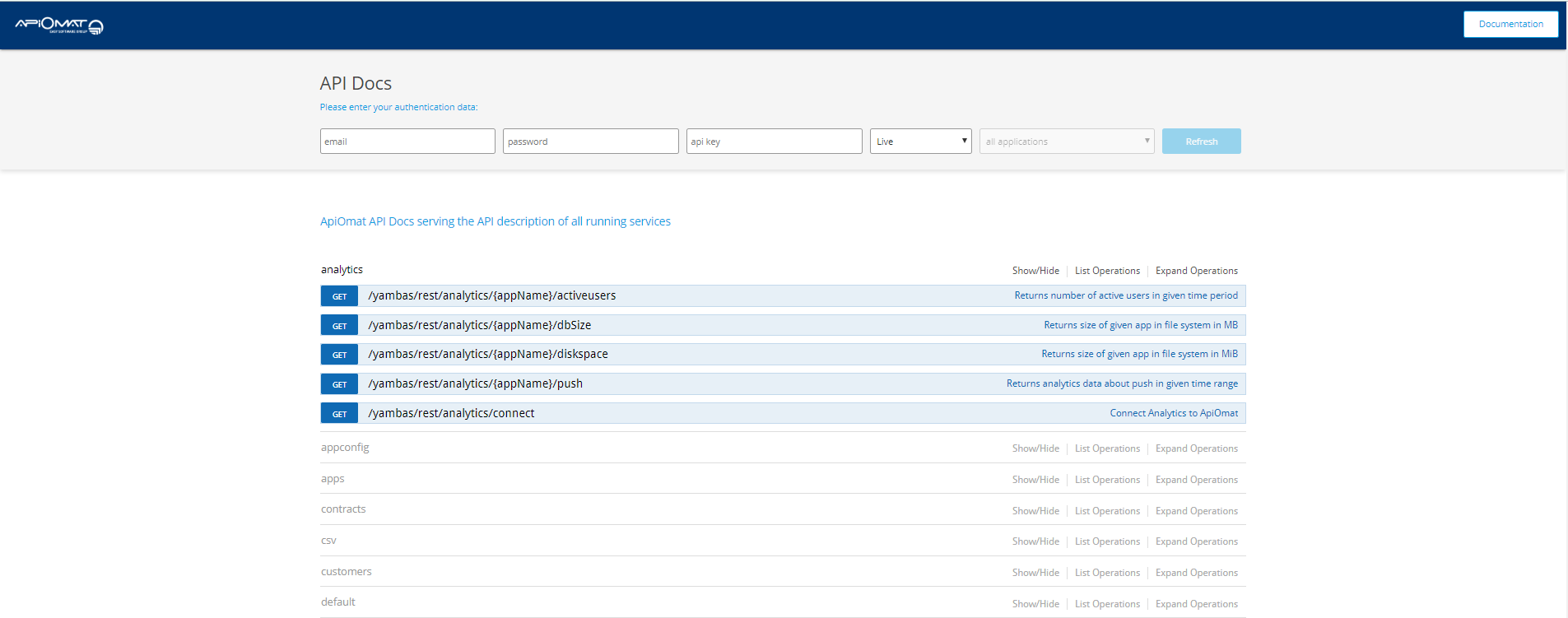
Task: Click Expand Operations for apps
Action: click(1196, 480)
